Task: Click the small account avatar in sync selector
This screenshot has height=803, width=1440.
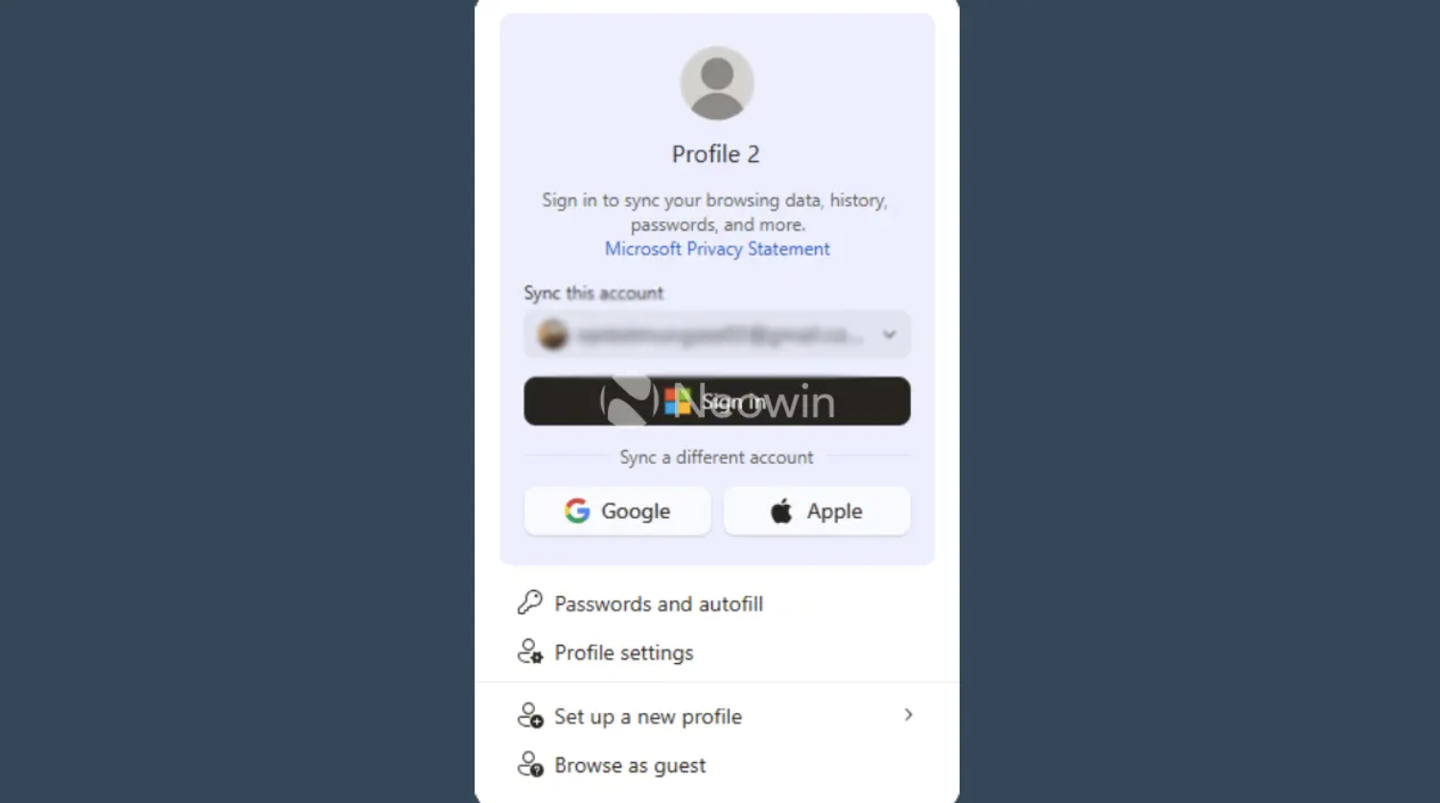Action: [x=553, y=335]
